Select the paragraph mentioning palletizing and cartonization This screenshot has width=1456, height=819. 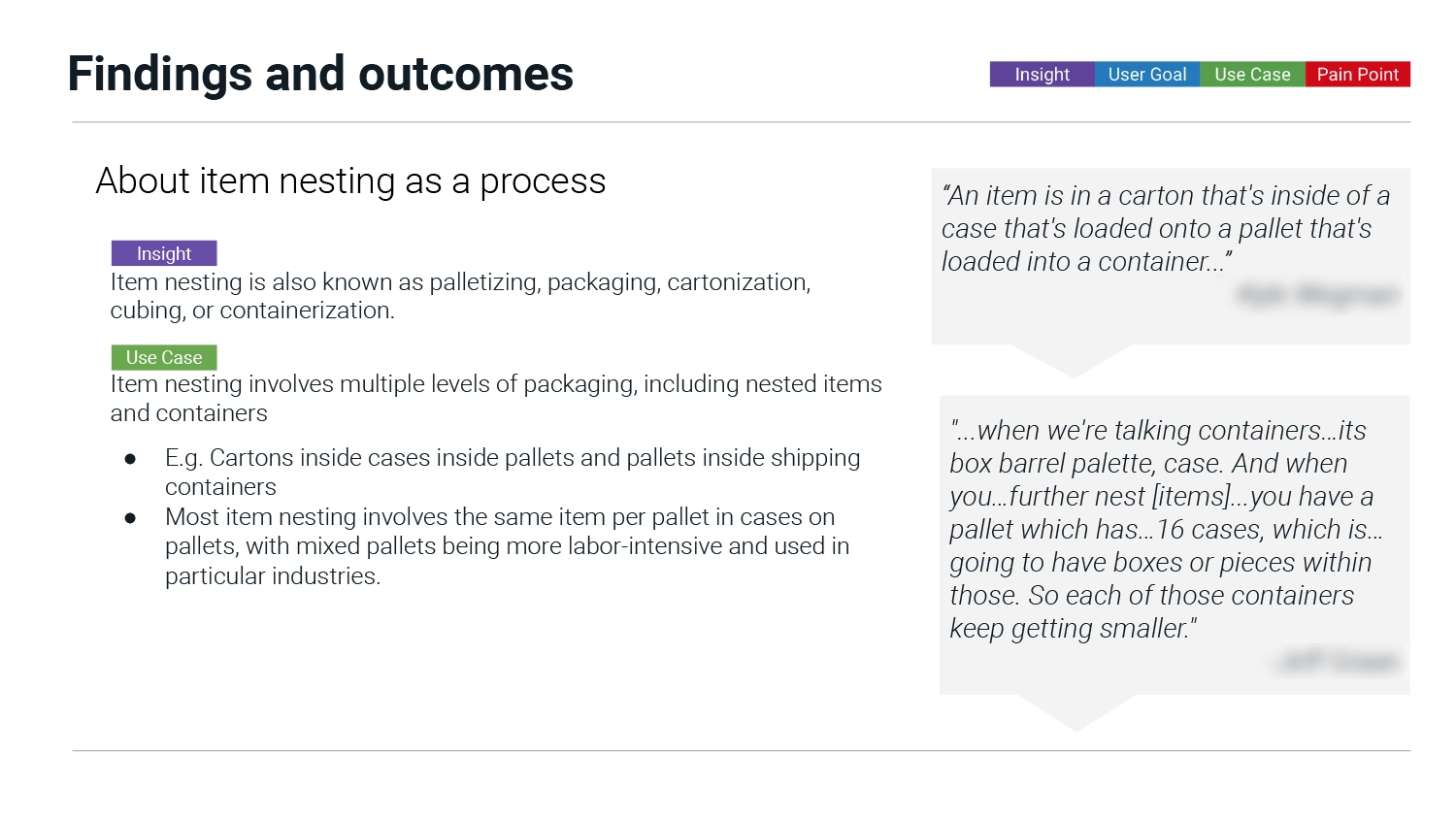[460, 296]
